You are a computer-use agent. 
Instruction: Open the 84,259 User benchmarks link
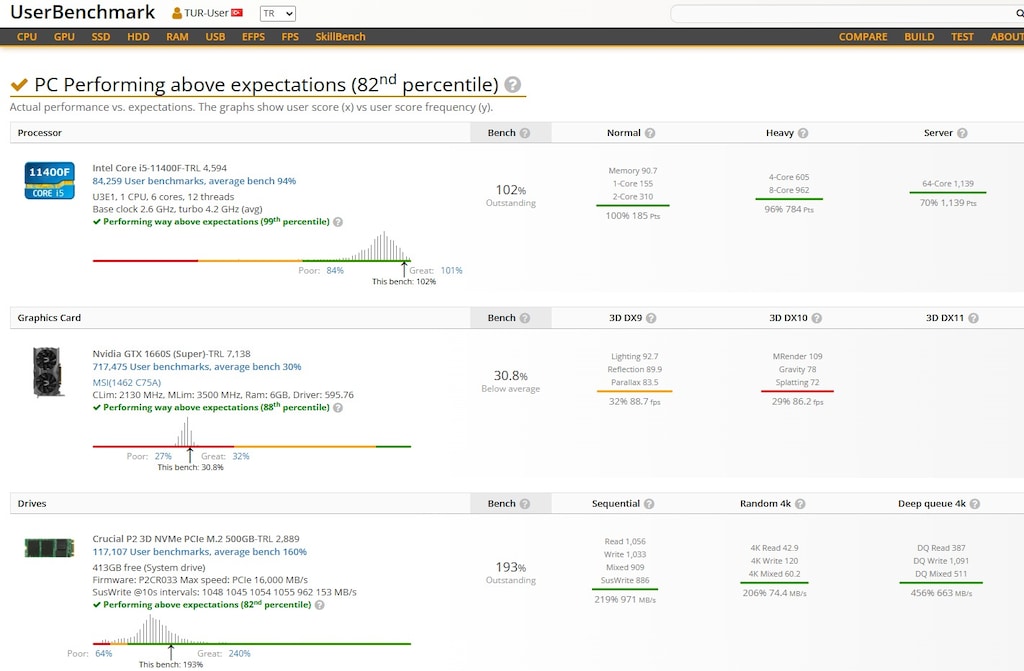[194, 181]
